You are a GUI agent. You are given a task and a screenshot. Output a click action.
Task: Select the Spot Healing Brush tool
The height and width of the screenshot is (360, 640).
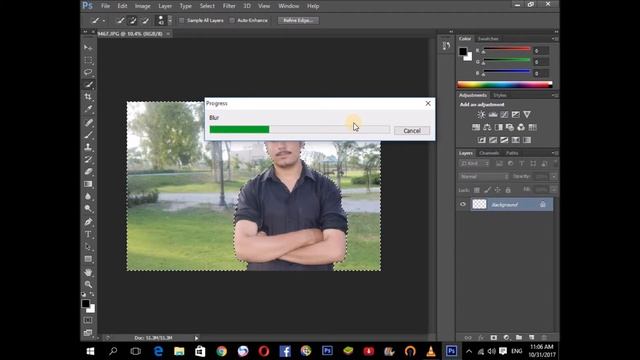[x=88, y=122]
